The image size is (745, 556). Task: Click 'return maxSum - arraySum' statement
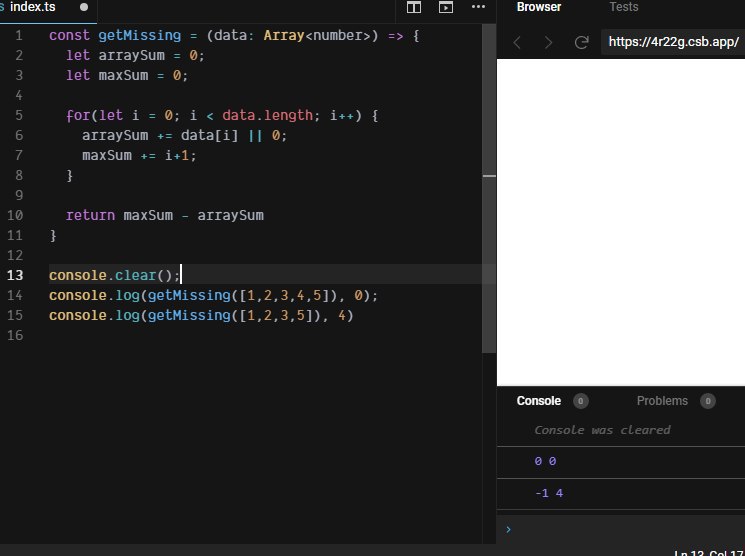165,215
